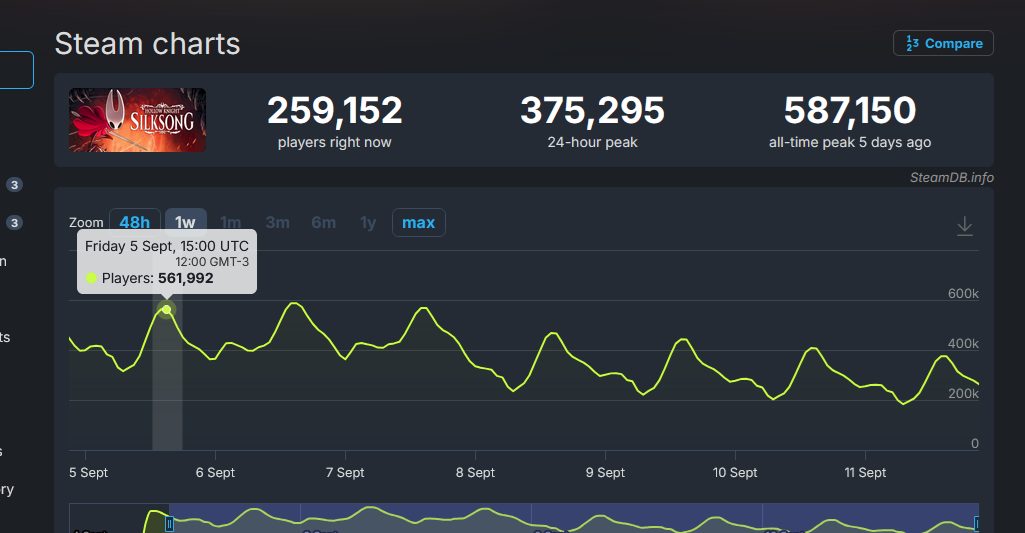Click the left navigator range handle
This screenshot has height=533, width=1025.
(169, 523)
